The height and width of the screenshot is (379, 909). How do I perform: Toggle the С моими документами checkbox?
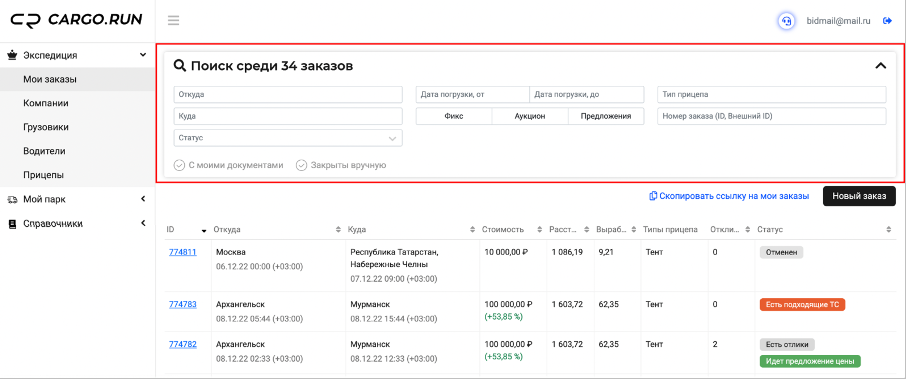pos(179,165)
